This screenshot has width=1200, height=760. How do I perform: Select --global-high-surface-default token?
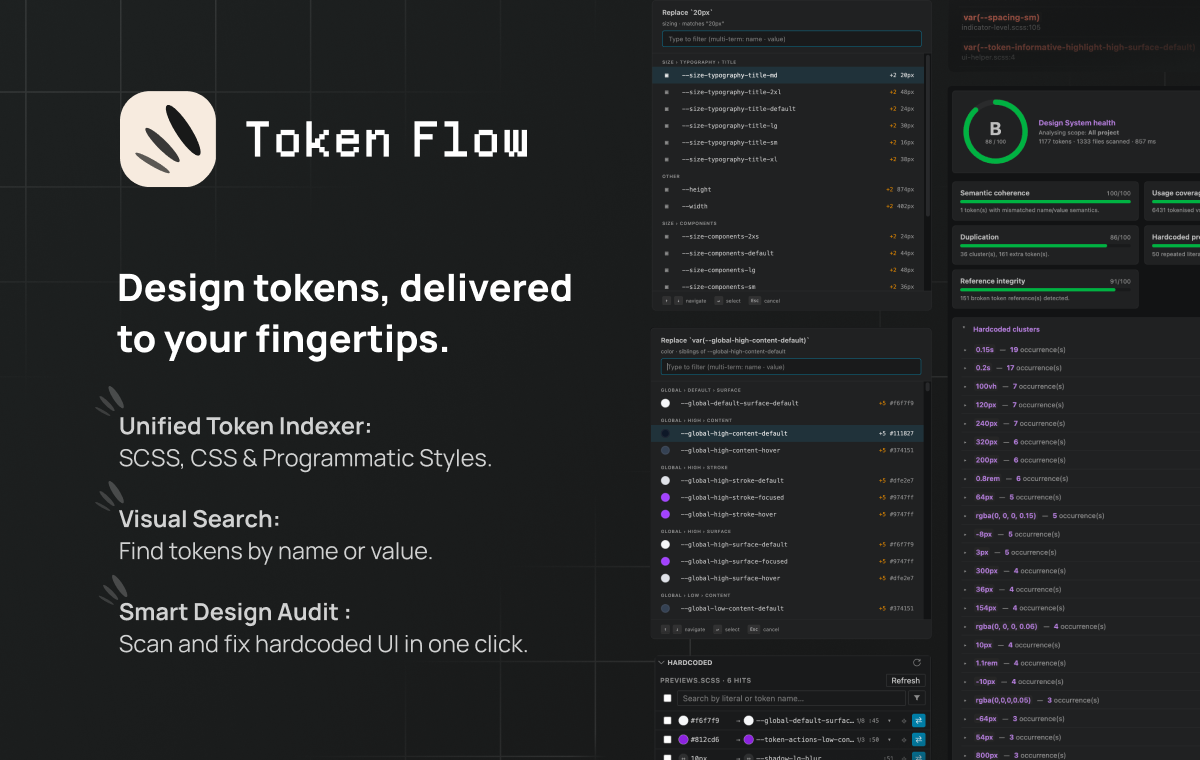coord(788,544)
